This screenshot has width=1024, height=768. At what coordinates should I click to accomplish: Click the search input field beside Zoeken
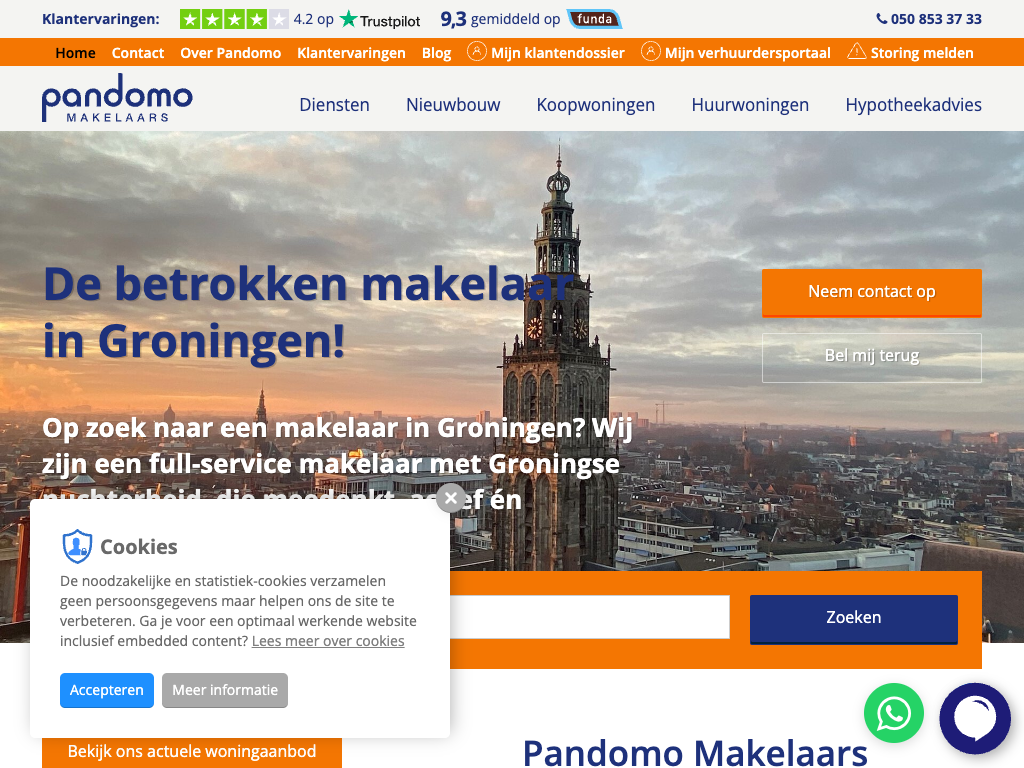coord(590,616)
